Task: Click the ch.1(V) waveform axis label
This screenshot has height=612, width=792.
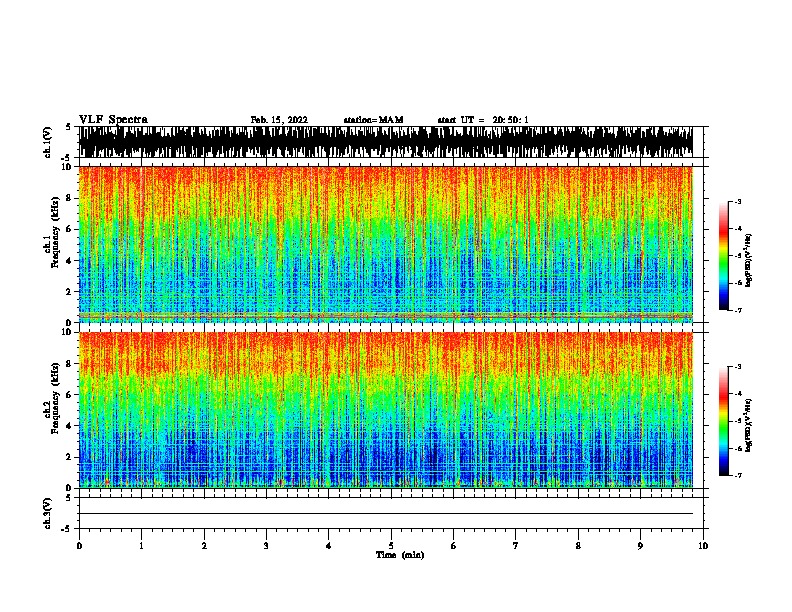Action: click(47, 142)
